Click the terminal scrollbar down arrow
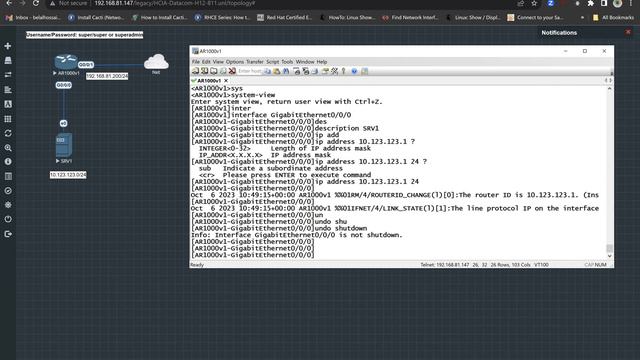This screenshot has width=640, height=360. [609, 256]
